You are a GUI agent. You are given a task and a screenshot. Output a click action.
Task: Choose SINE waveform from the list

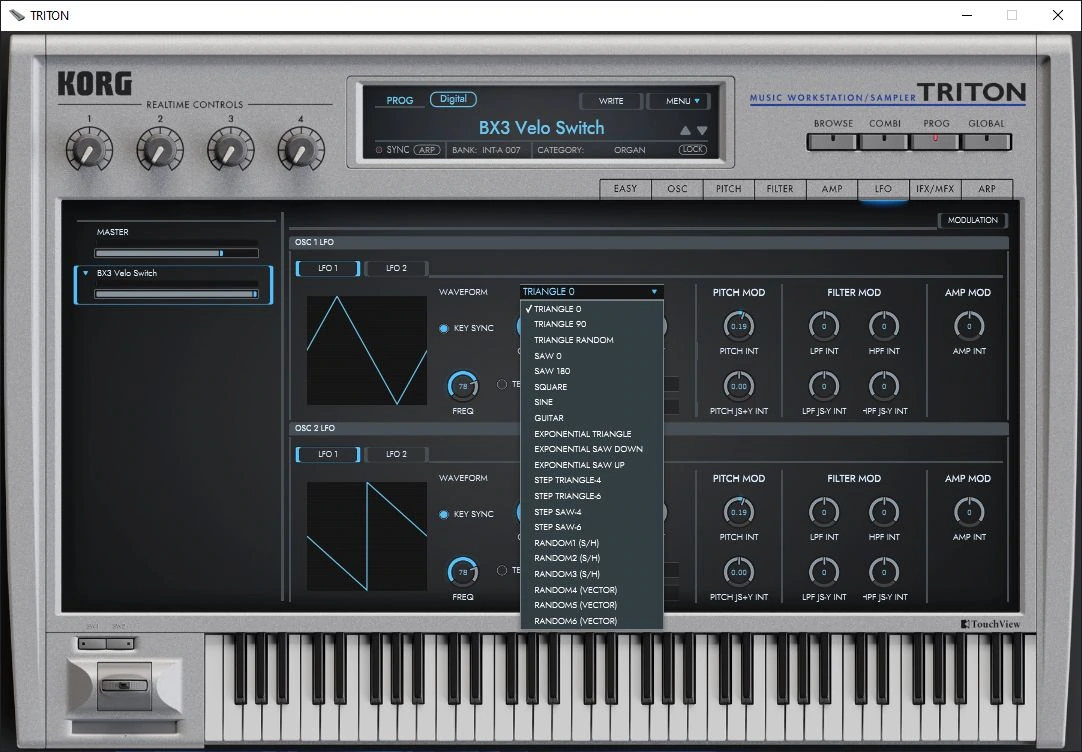point(591,402)
